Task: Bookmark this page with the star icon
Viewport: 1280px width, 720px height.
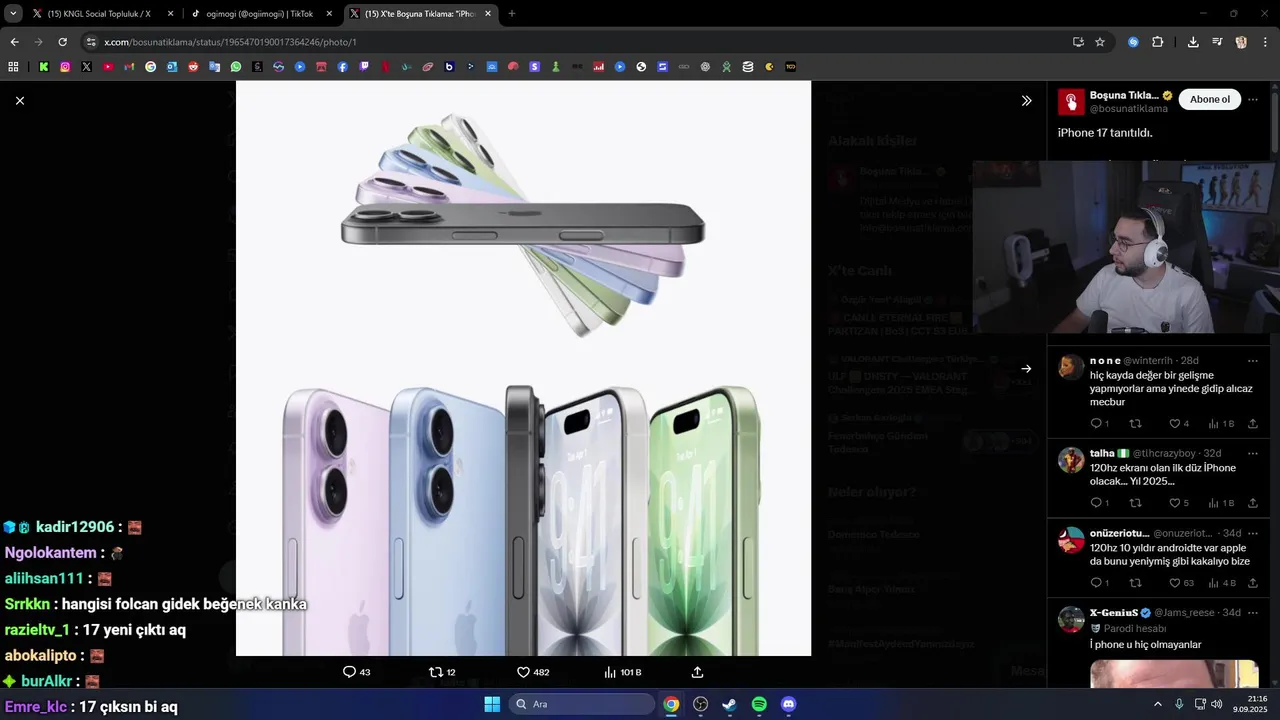Action: coord(1100,42)
